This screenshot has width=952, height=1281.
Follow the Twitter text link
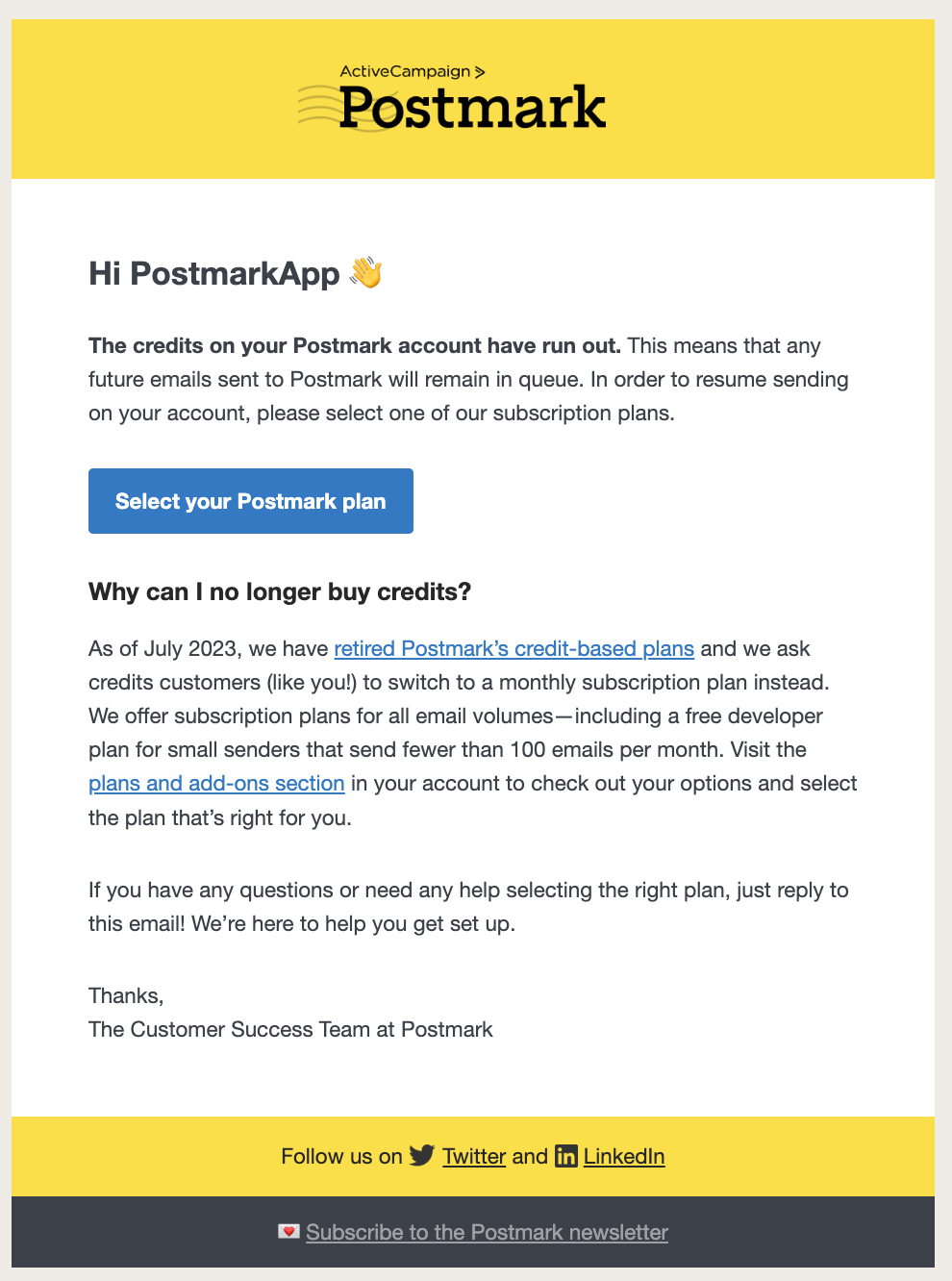(474, 1156)
